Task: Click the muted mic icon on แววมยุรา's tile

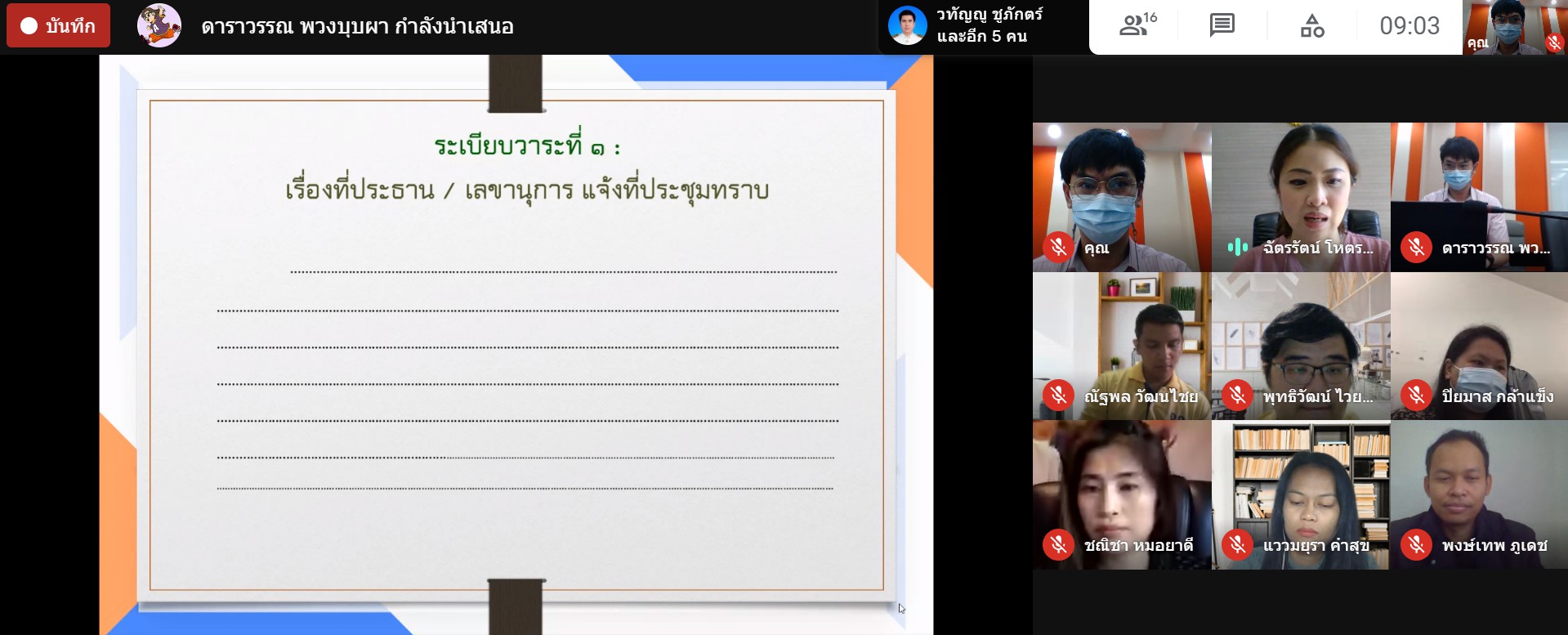Action: [1237, 545]
